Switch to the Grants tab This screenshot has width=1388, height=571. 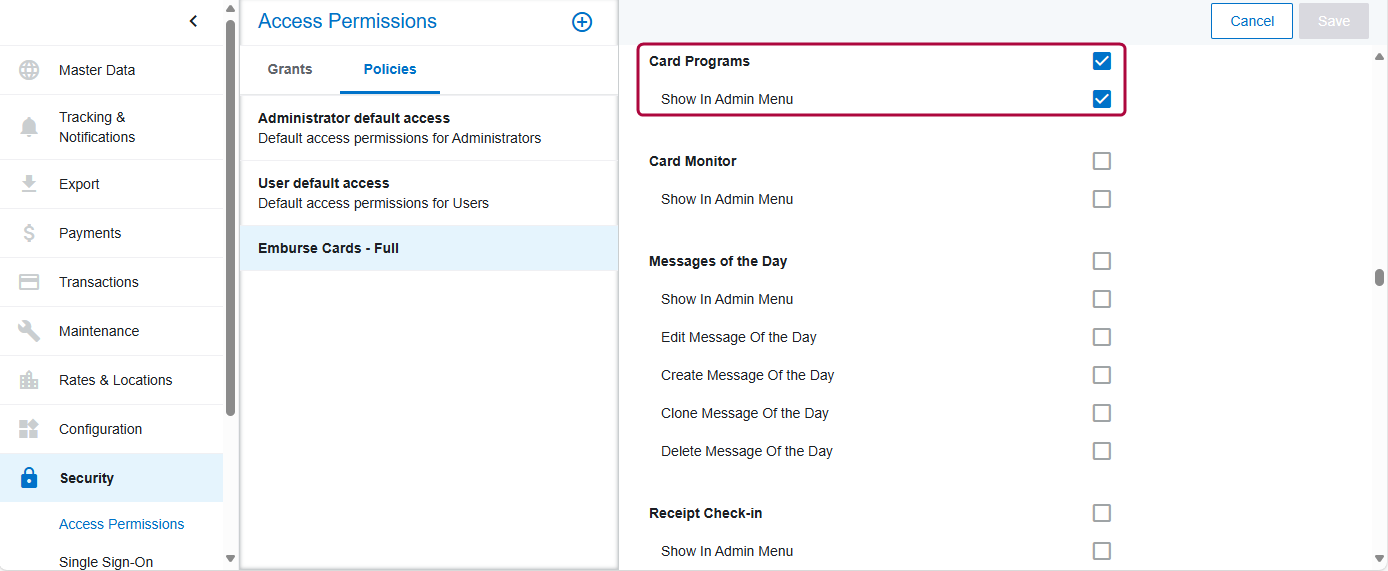tap(290, 69)
